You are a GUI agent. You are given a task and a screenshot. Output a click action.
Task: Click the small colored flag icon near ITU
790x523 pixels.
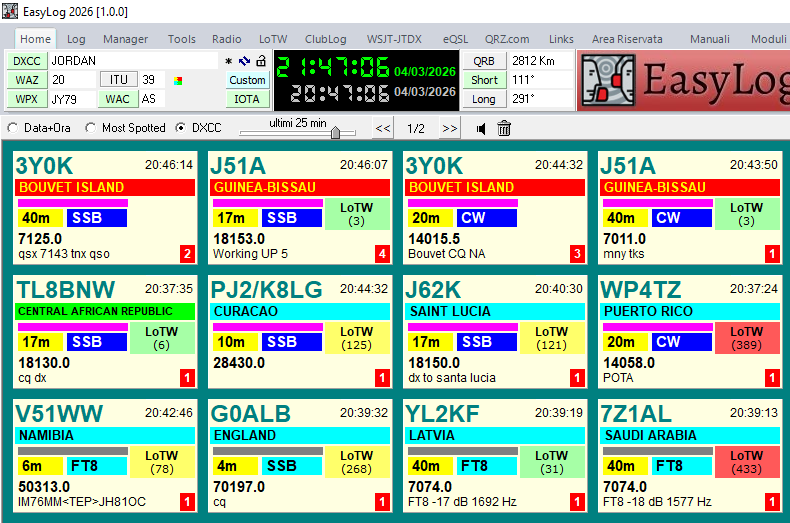(x=178, y=81)
